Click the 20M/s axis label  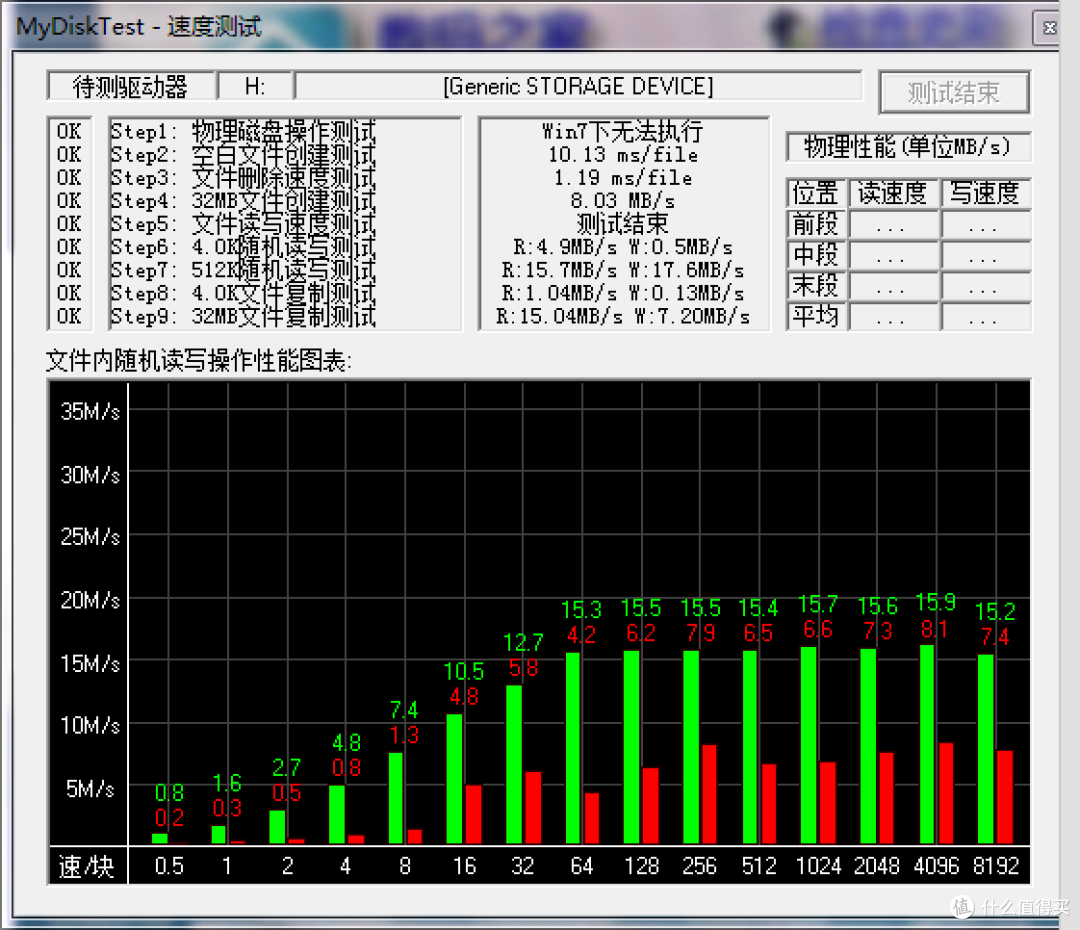pos(90,600)
